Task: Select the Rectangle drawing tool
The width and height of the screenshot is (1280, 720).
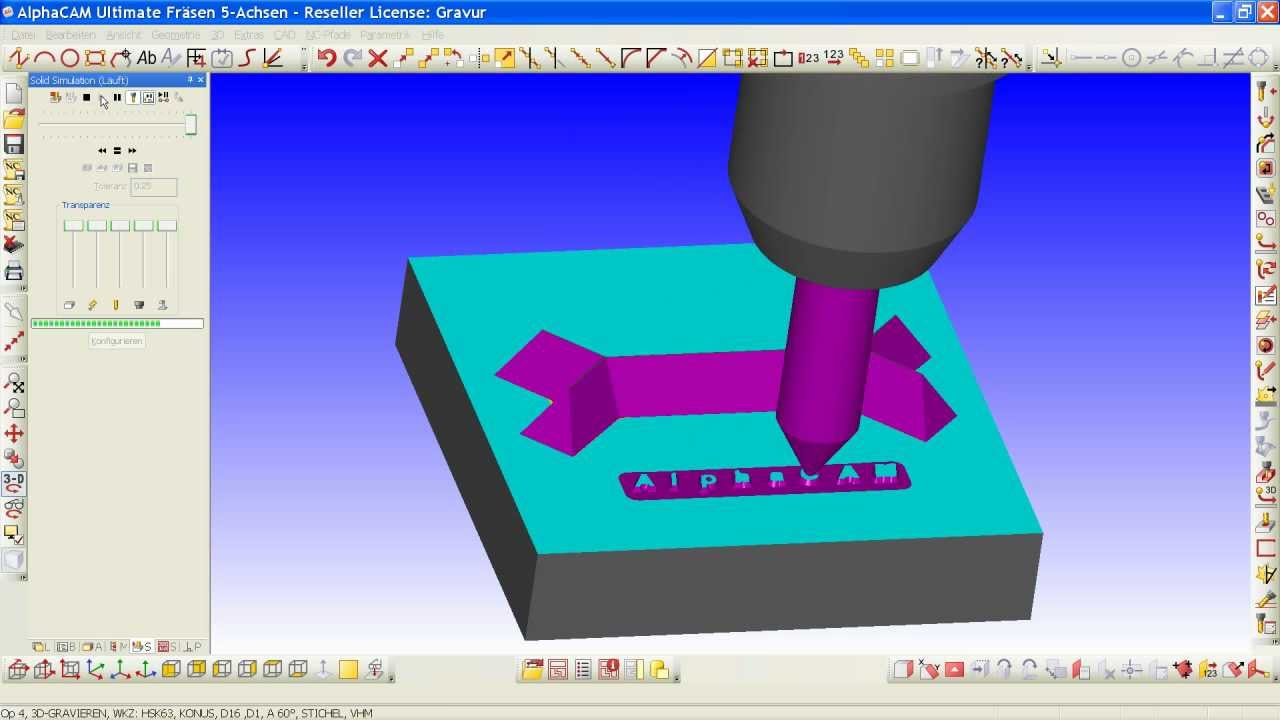Action: tap(95, 58)
